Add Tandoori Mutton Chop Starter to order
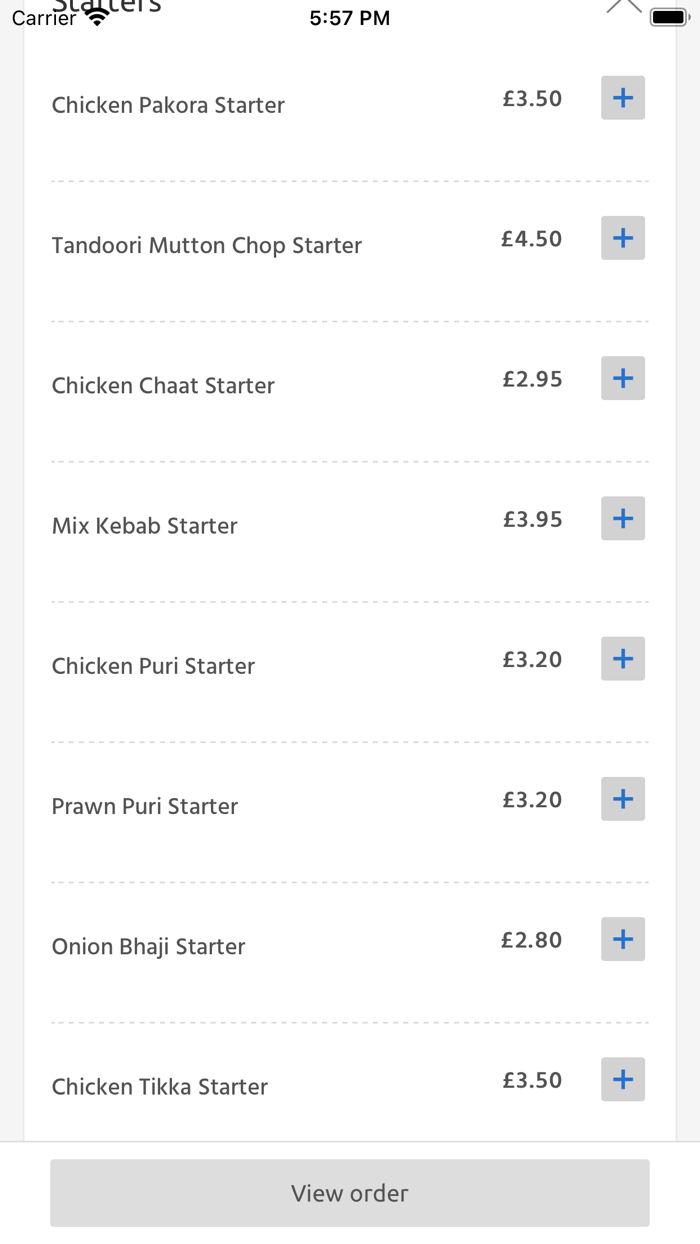 tap(622, 238)
